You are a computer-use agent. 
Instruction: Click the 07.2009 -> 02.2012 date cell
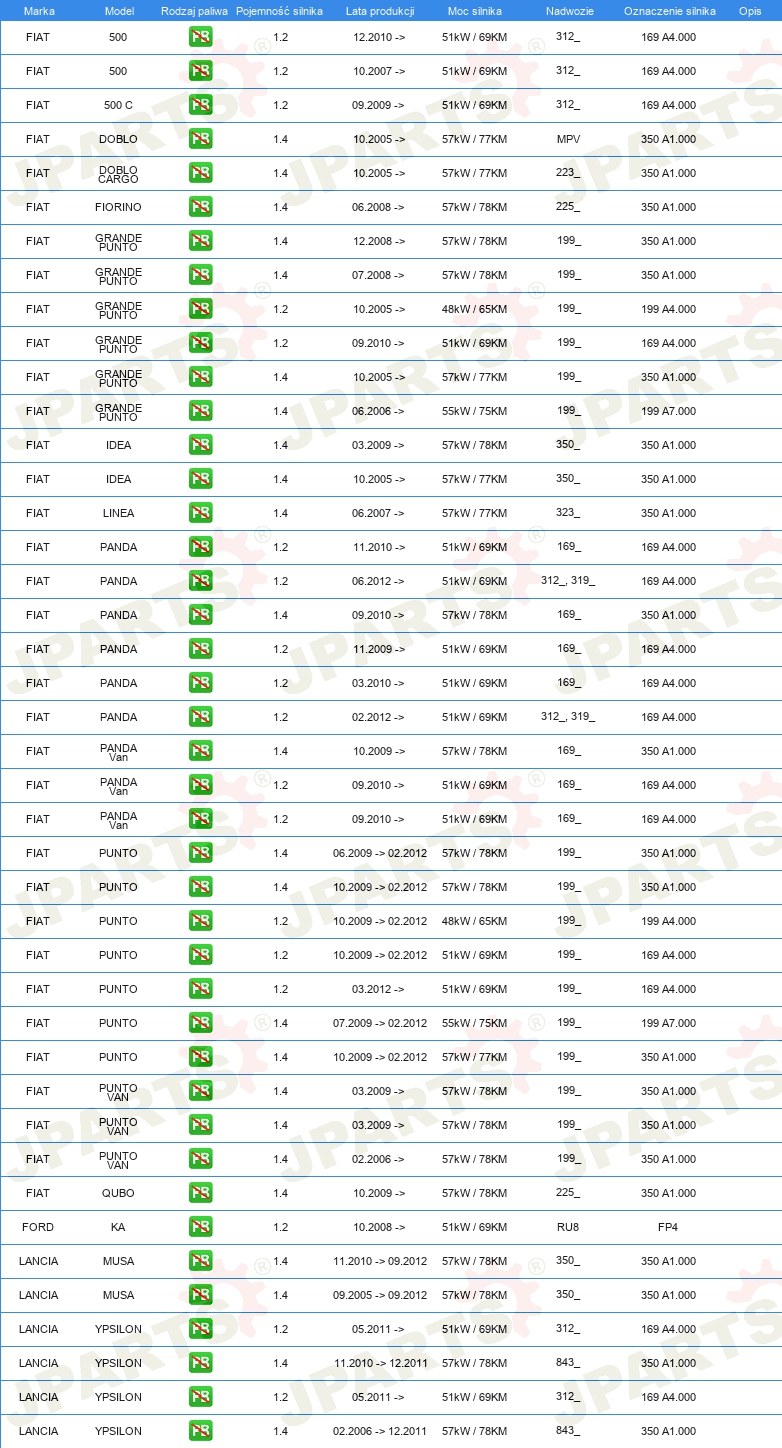pyautogui.click(x=380, y=1023)
